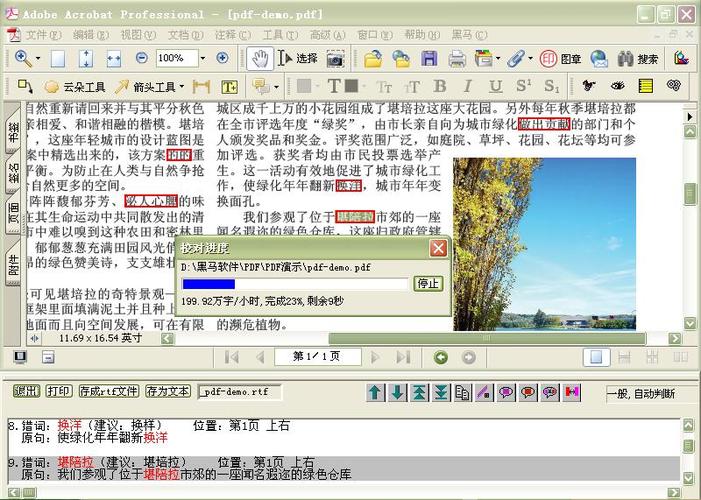Open the zoom percentage dropdown arrow
Viewport: 701px width, 500px height.
pos(203,58)
